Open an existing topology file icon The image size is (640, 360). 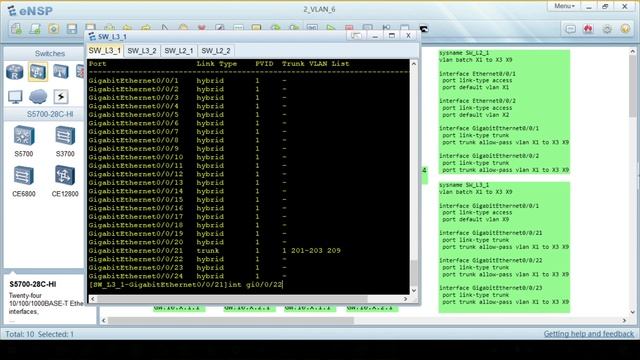click(x=53, y=29)
